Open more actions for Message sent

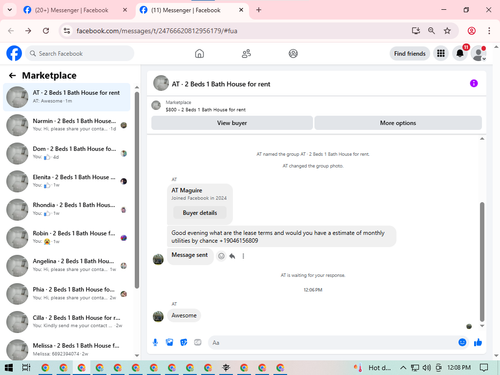tap(243, 256)
